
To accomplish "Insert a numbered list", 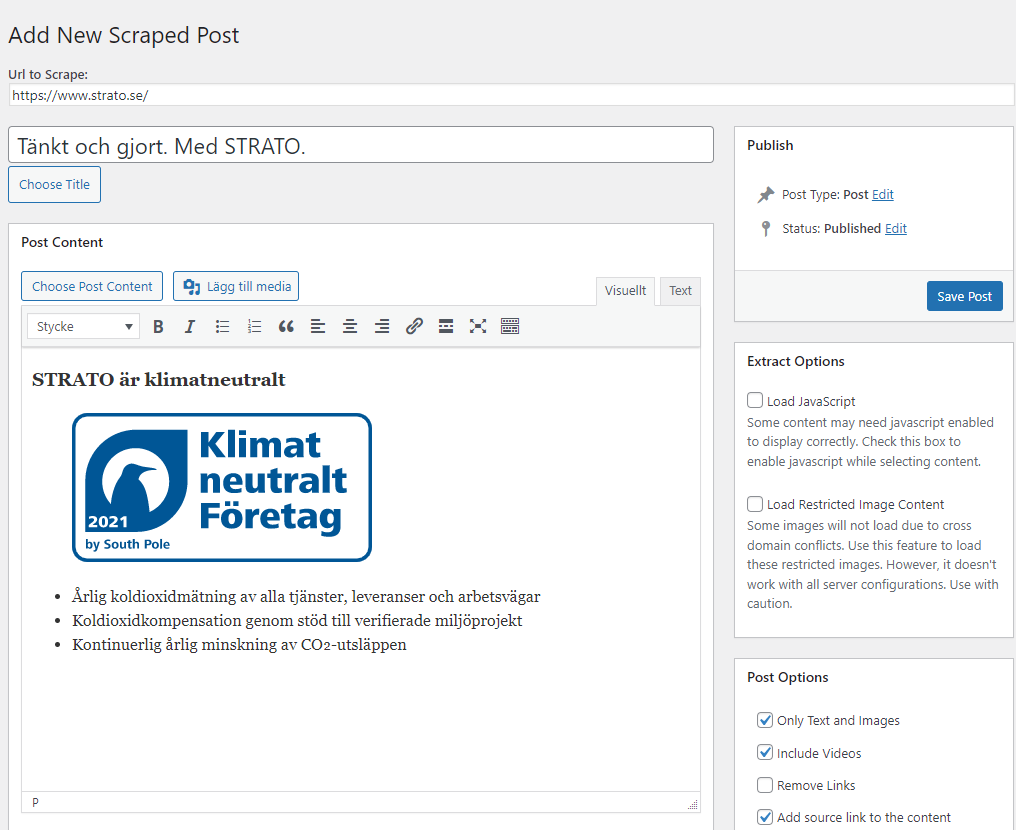I will 254,327.
